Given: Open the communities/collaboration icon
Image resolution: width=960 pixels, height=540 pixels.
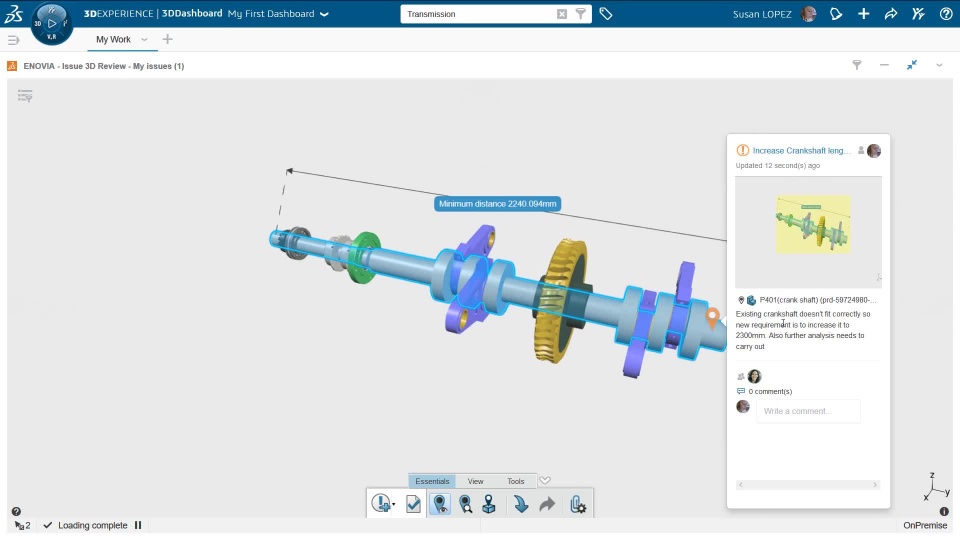Looking at the screenshot, I should pyautogui.click(x=918, y=14).
